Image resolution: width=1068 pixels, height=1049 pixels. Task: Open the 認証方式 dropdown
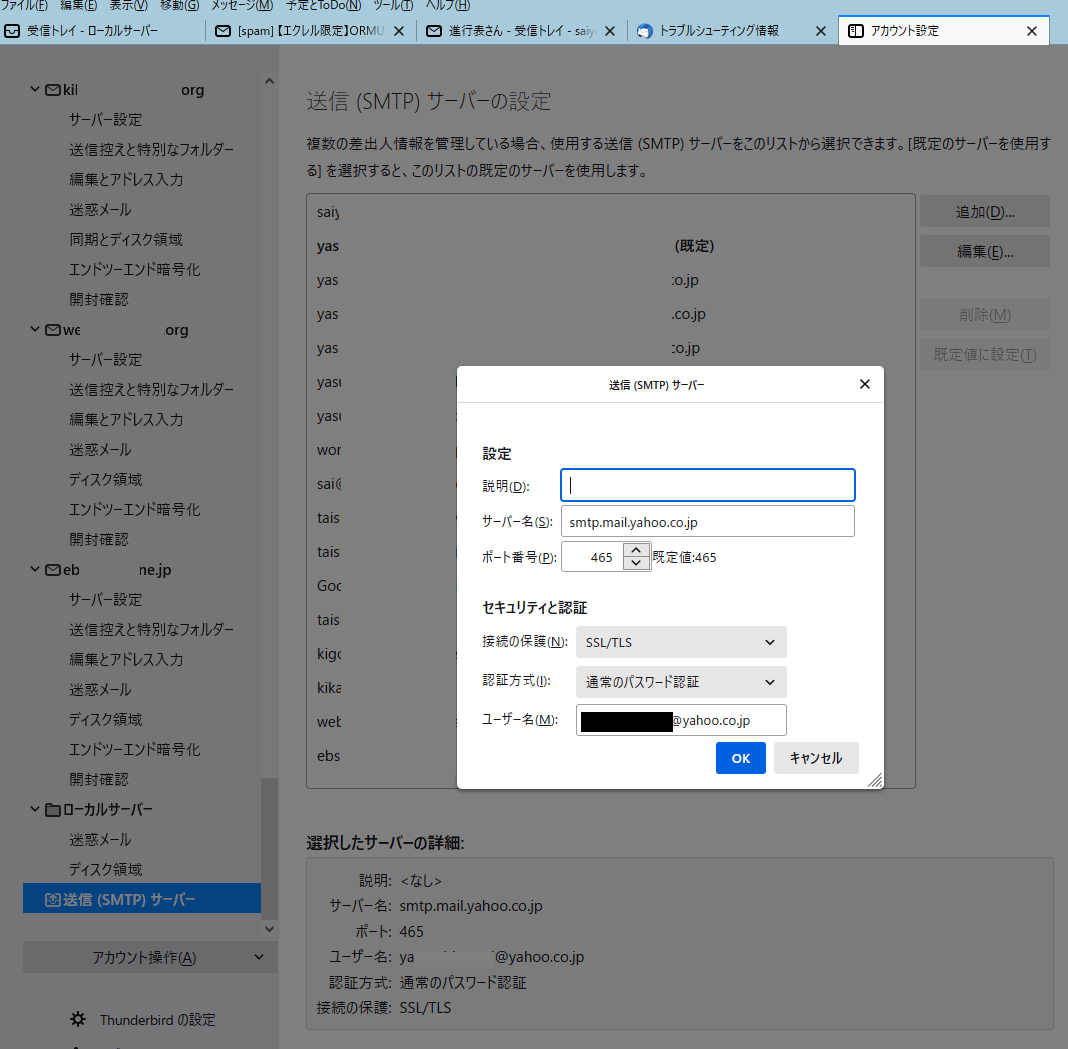[681, 682]
